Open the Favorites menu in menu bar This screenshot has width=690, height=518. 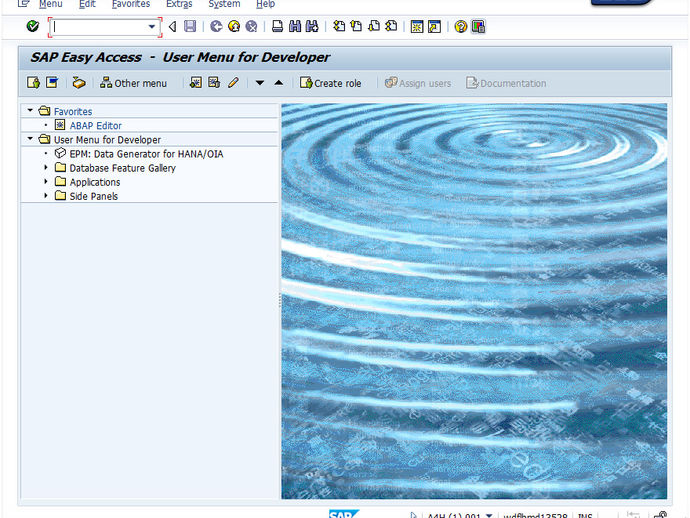point(131,4)
